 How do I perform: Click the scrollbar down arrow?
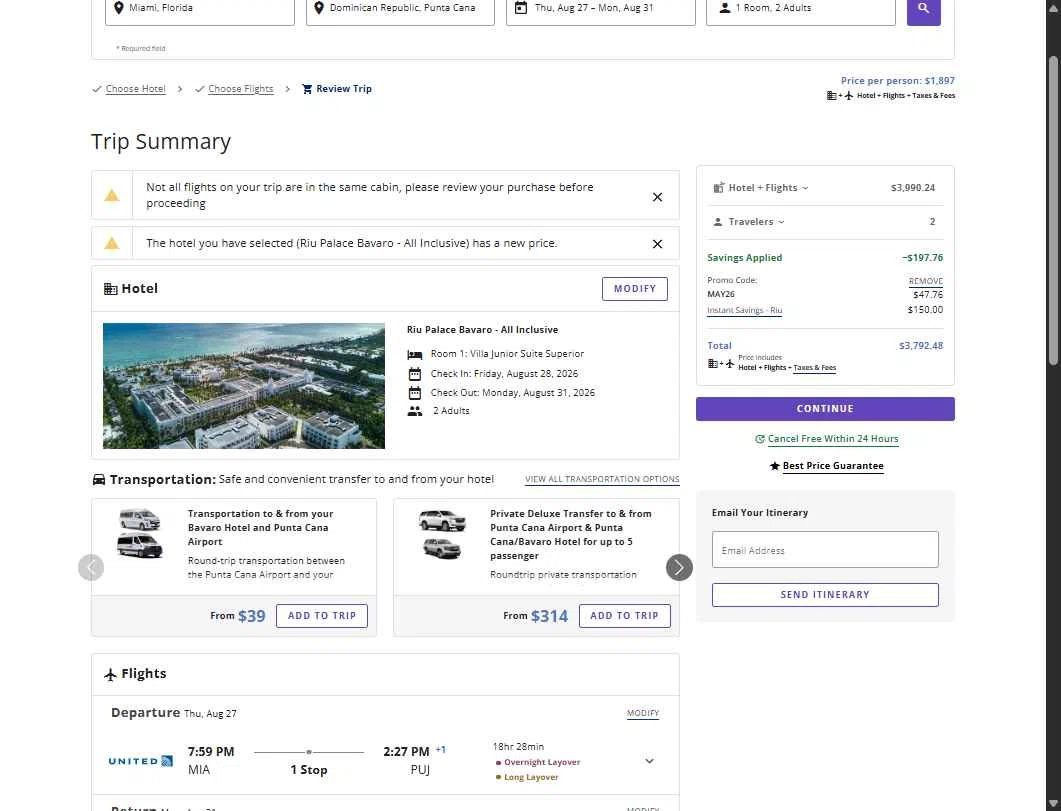click(x=1053, y=804)
